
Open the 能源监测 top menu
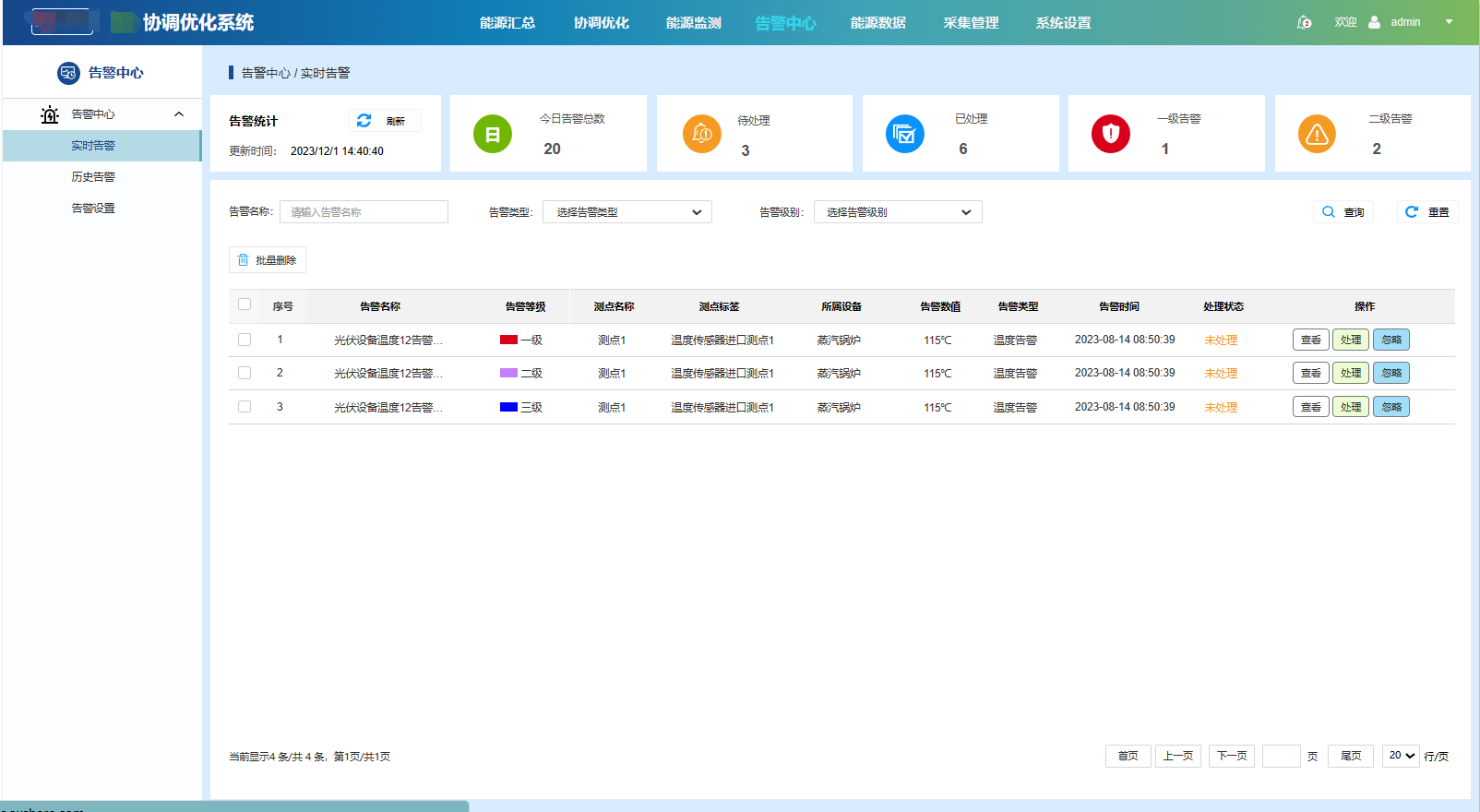click(x=694, y=23)
